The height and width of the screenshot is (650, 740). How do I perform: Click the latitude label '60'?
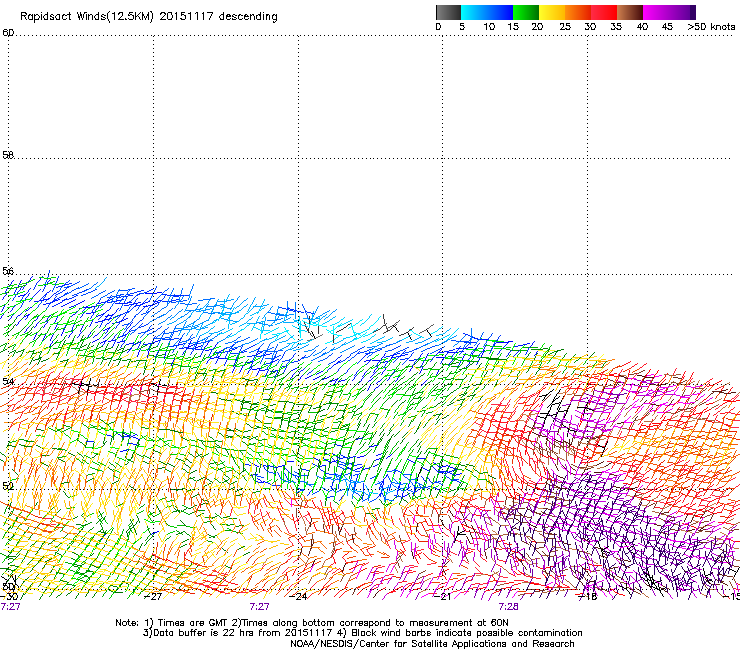tap(8, 33)
